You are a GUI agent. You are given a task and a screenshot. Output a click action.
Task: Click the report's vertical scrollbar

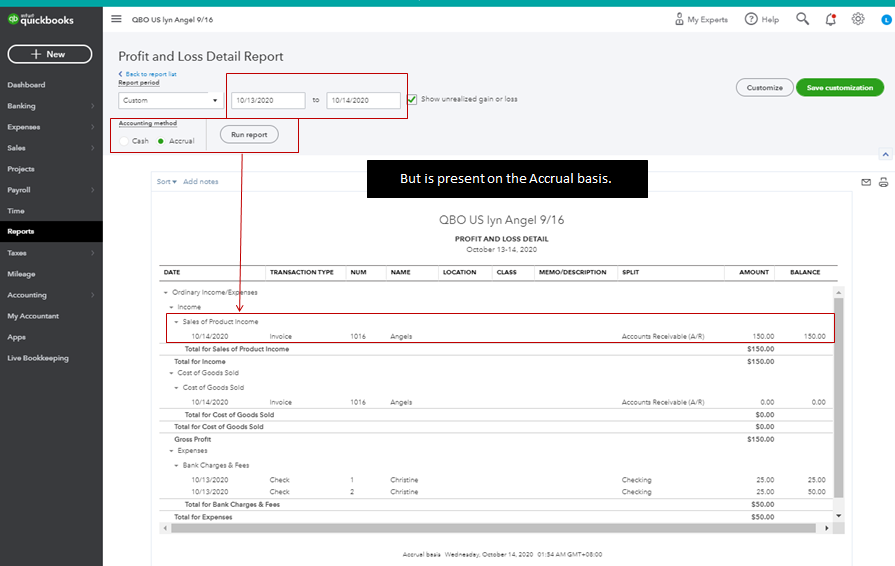(x=838, y=397)
